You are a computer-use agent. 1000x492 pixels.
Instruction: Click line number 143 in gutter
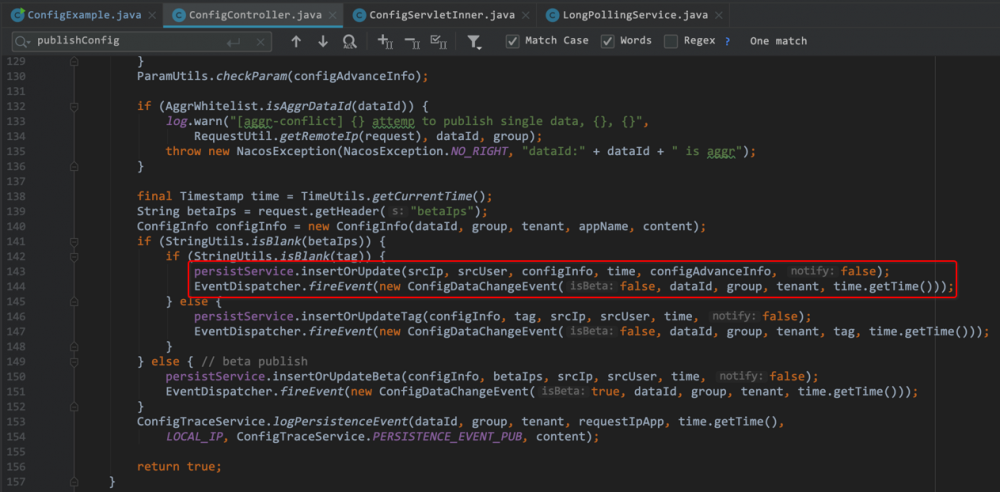[15, 271]
